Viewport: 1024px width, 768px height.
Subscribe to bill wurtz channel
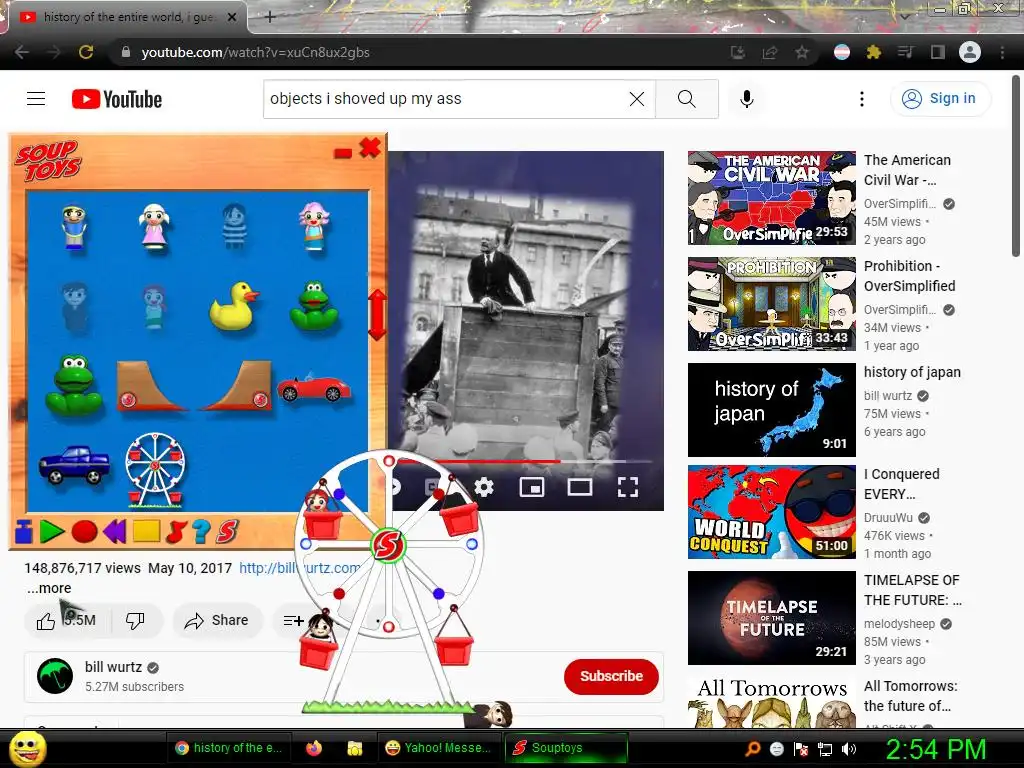611,676
